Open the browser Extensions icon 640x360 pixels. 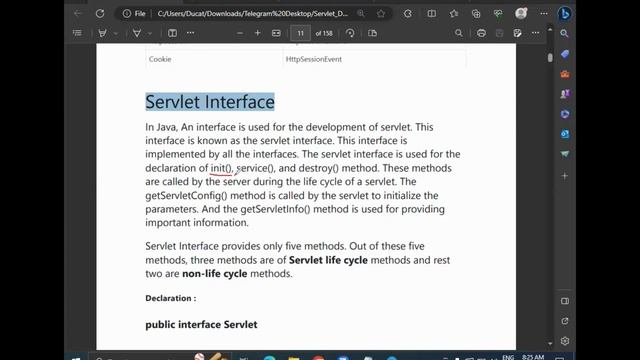pos(408,13)
